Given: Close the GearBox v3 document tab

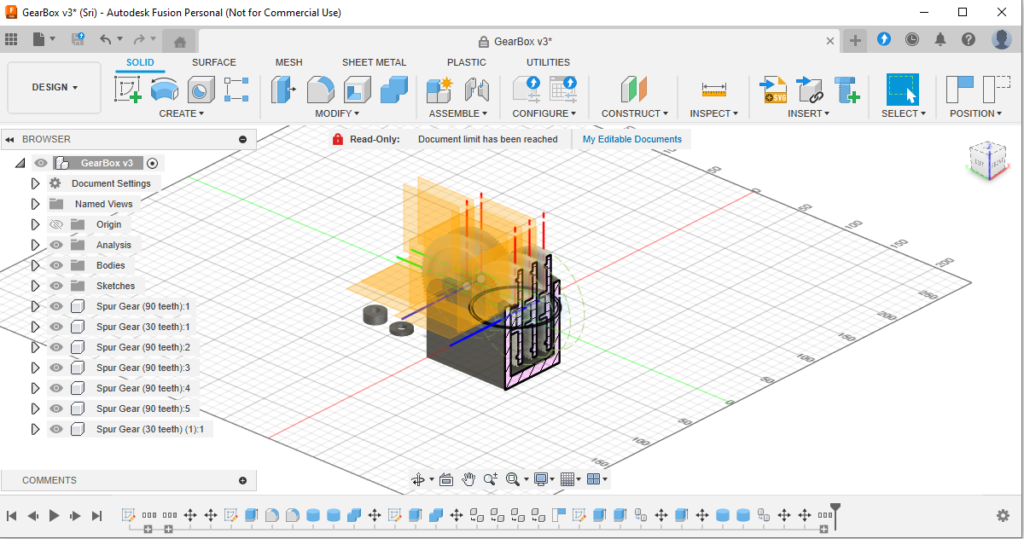Looking at the screenshot, I should pos(830,41).
